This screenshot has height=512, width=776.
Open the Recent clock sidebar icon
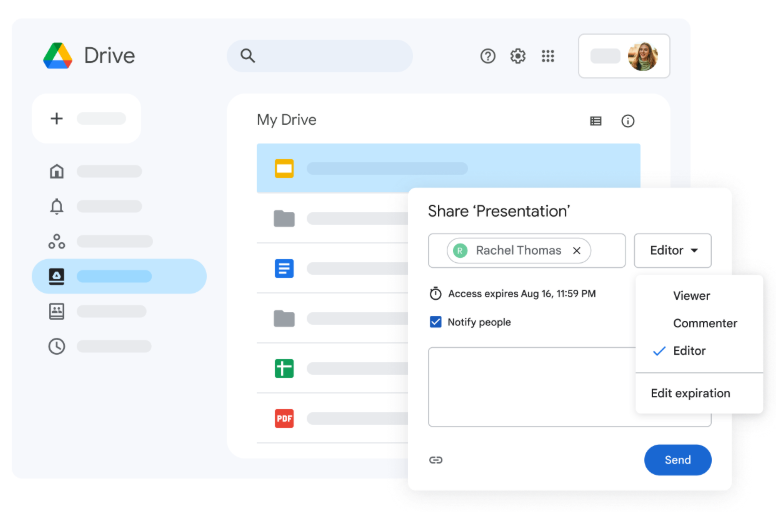pos(56,346)
